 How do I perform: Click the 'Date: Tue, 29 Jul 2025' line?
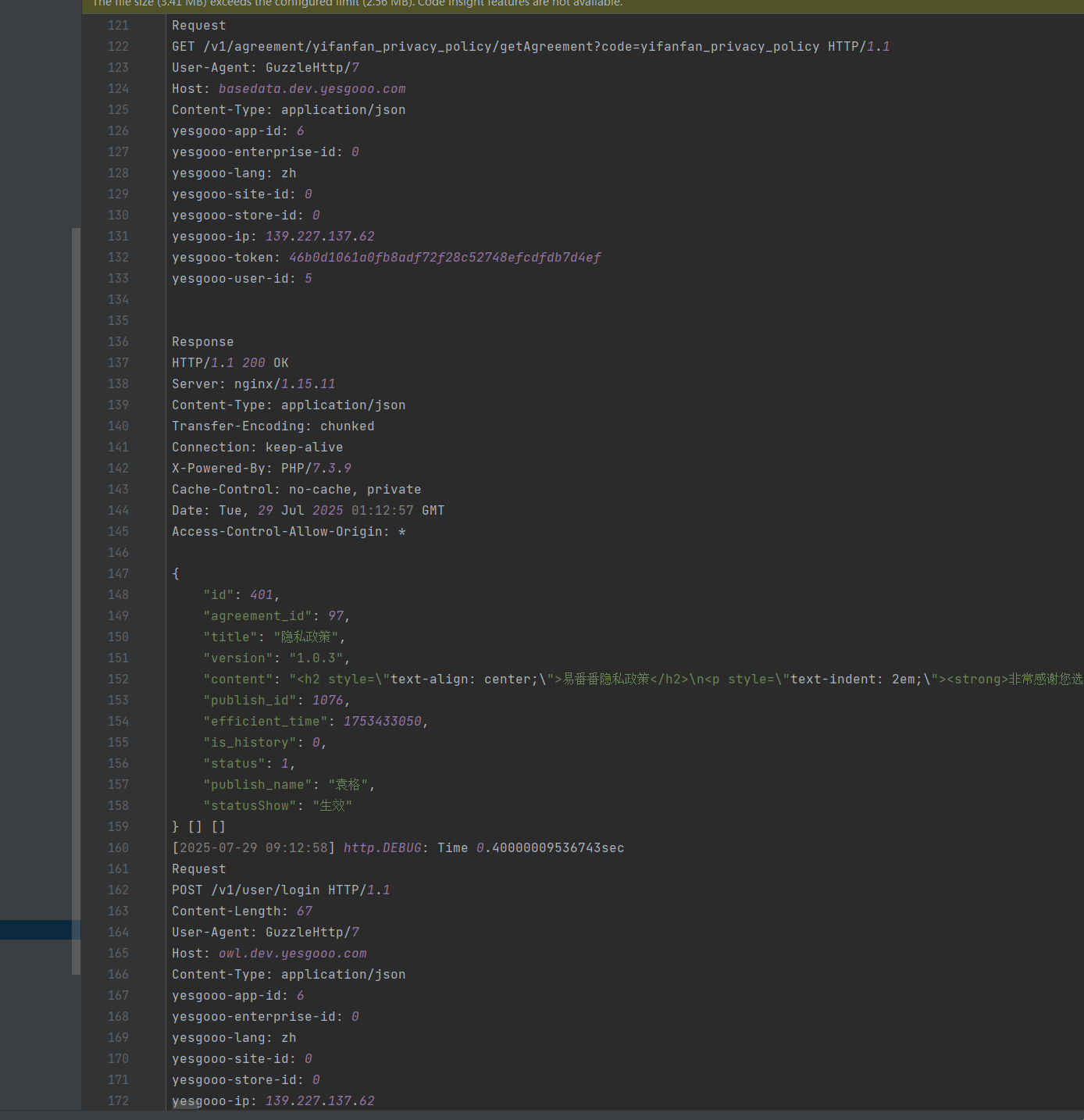pos(308,511)
